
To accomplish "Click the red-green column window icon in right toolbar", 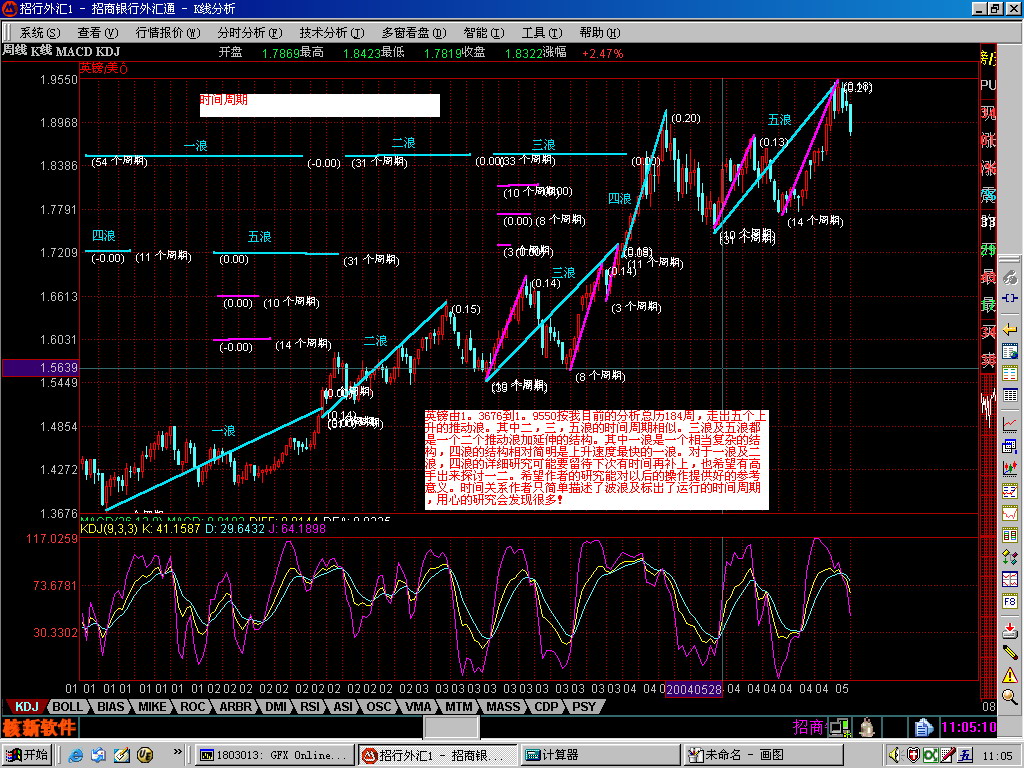I will [1010, 535].
